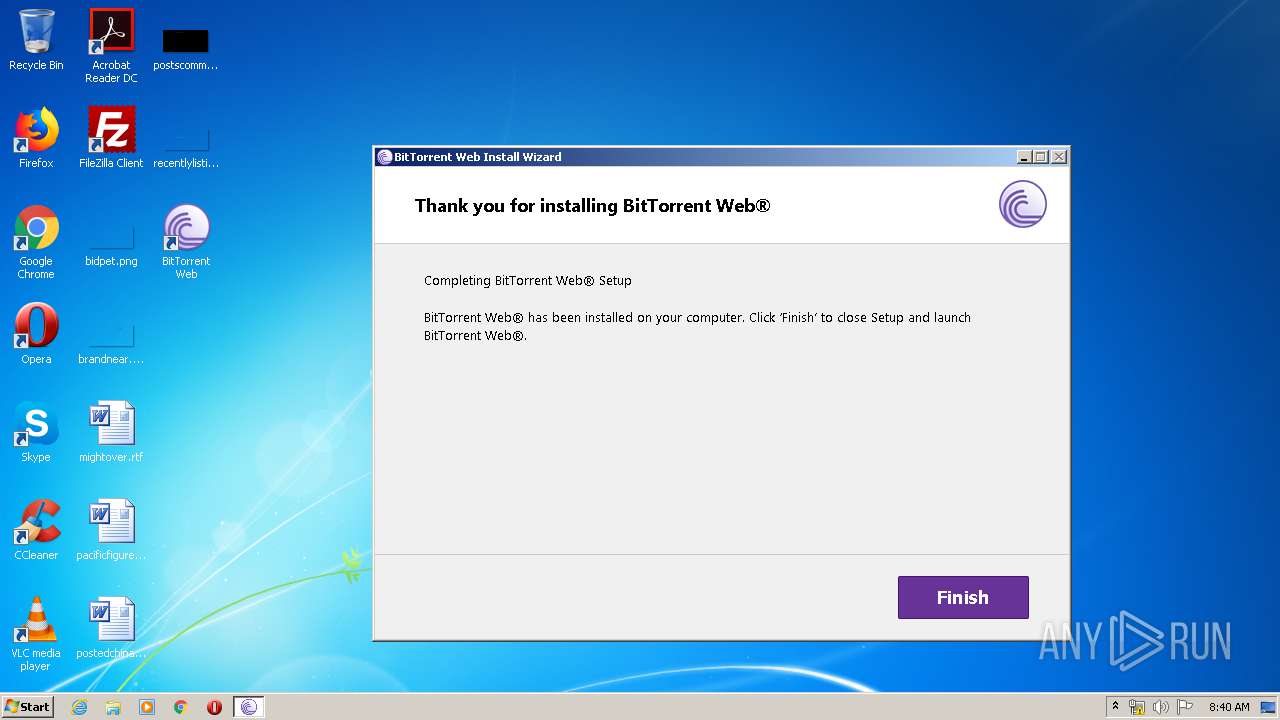Click 'Completing BitTorrent Web® Setup' text
The width and height of the screenshot is (1280, 720).
528,280
